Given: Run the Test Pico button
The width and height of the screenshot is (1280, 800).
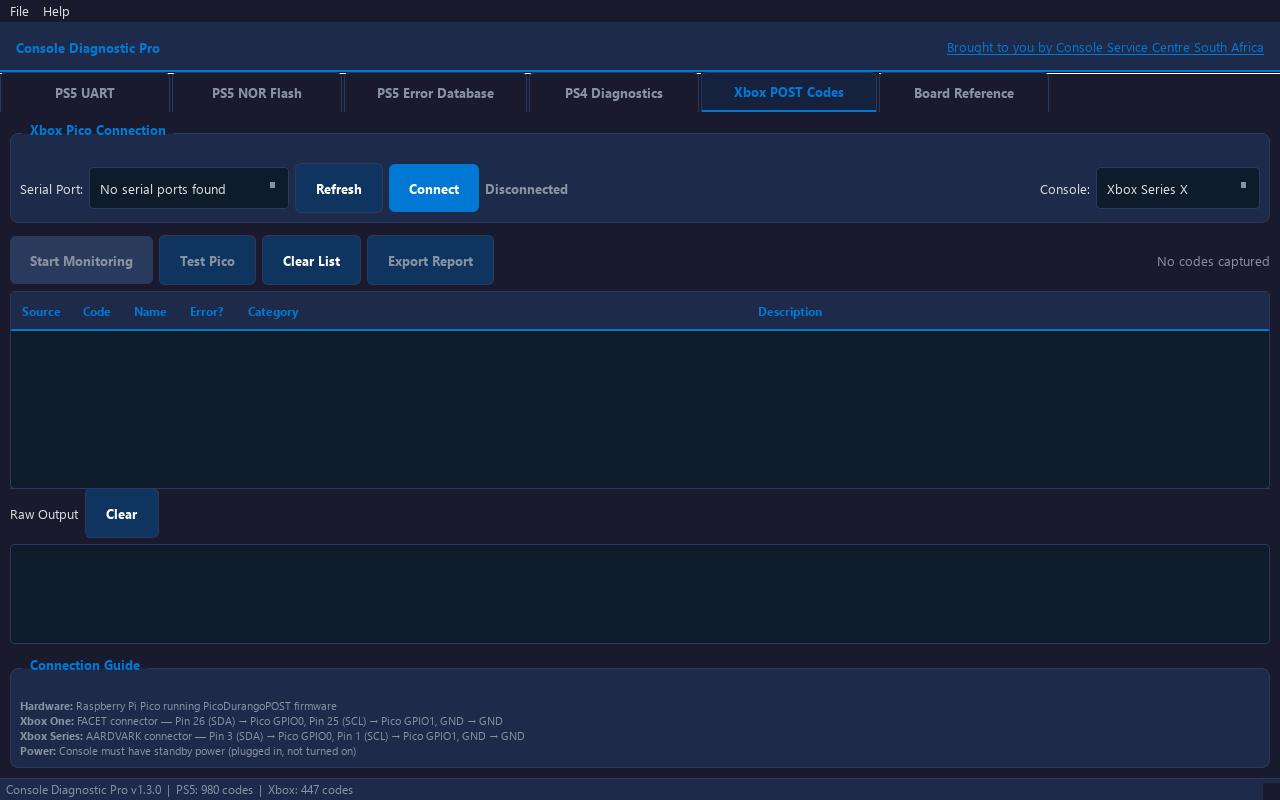Looking at the screenshot, I should [x=207, y=261].
